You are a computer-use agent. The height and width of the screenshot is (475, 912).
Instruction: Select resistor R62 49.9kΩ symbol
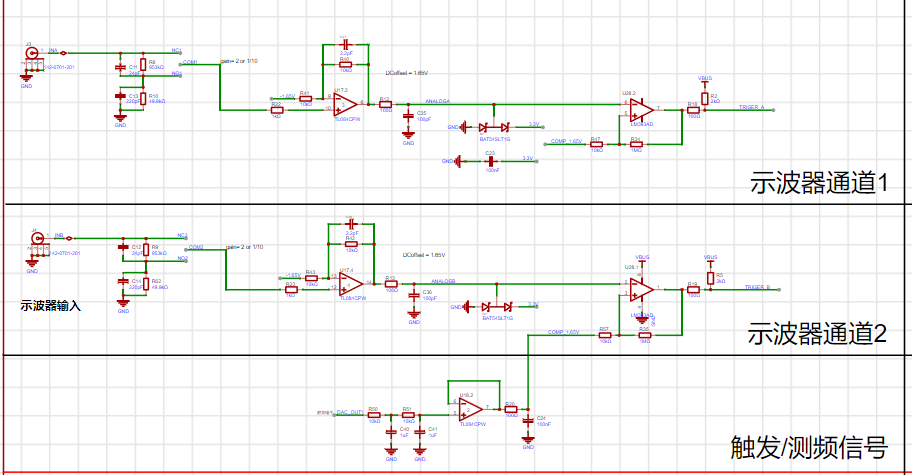pos(146,284)
